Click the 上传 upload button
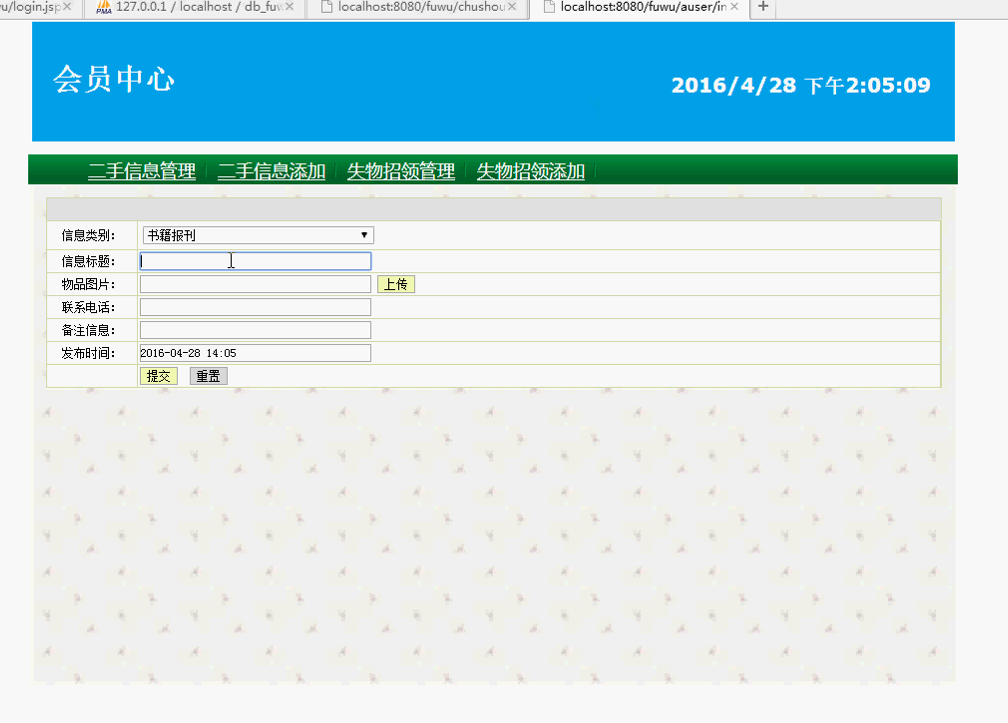This screenshot has height=723, width=1008. pyautogui.click(x=396, y=284)
